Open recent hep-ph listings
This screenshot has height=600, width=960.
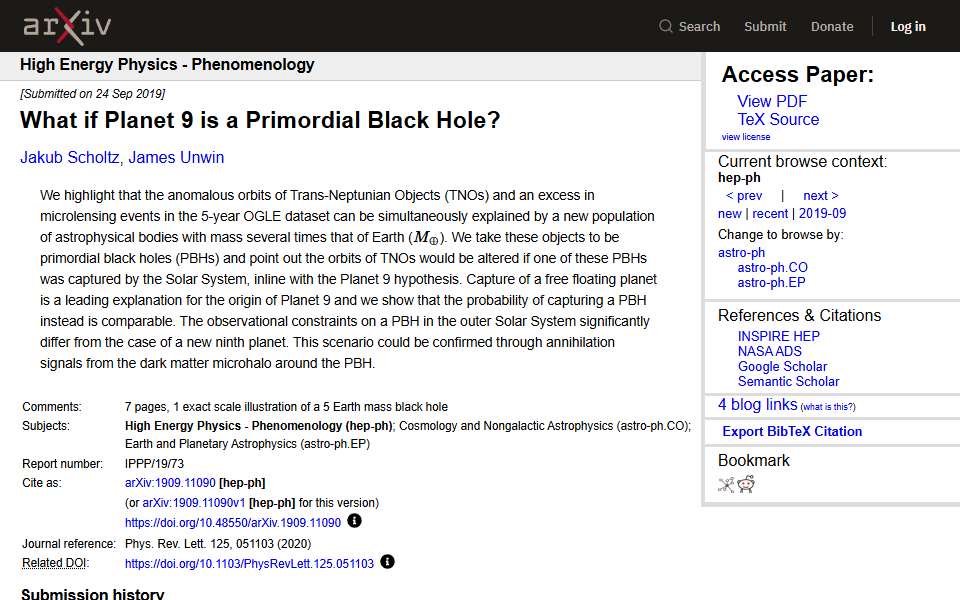pos(770,214)
